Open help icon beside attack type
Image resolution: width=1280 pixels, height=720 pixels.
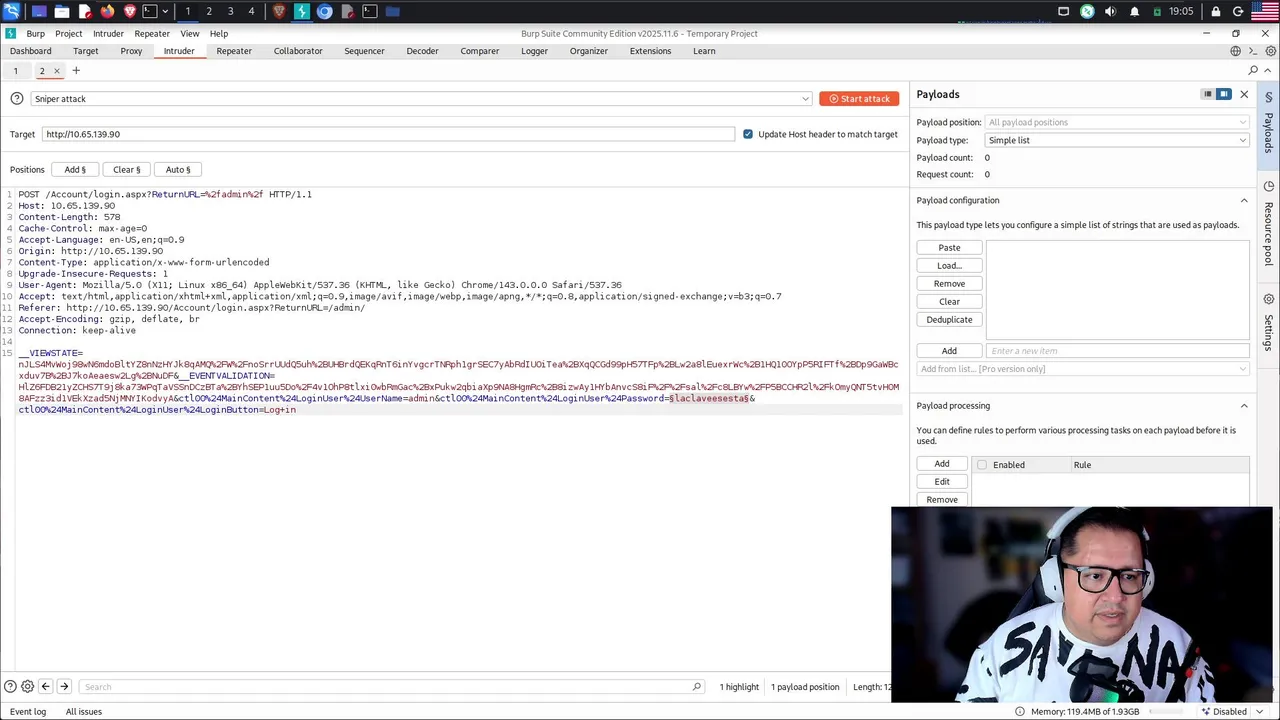pos(17,98)
